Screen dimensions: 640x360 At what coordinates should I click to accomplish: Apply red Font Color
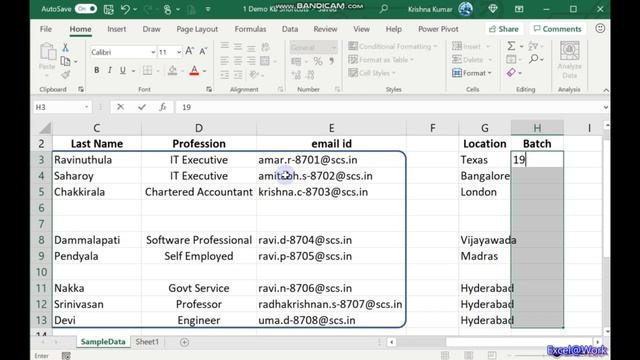(194, 71)
